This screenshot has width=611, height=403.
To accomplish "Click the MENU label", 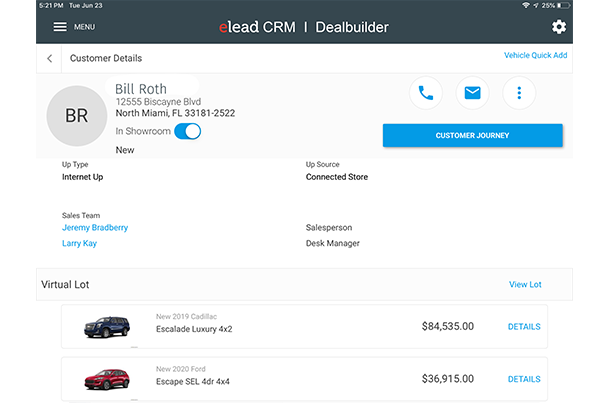I will (x=85, y=27).
